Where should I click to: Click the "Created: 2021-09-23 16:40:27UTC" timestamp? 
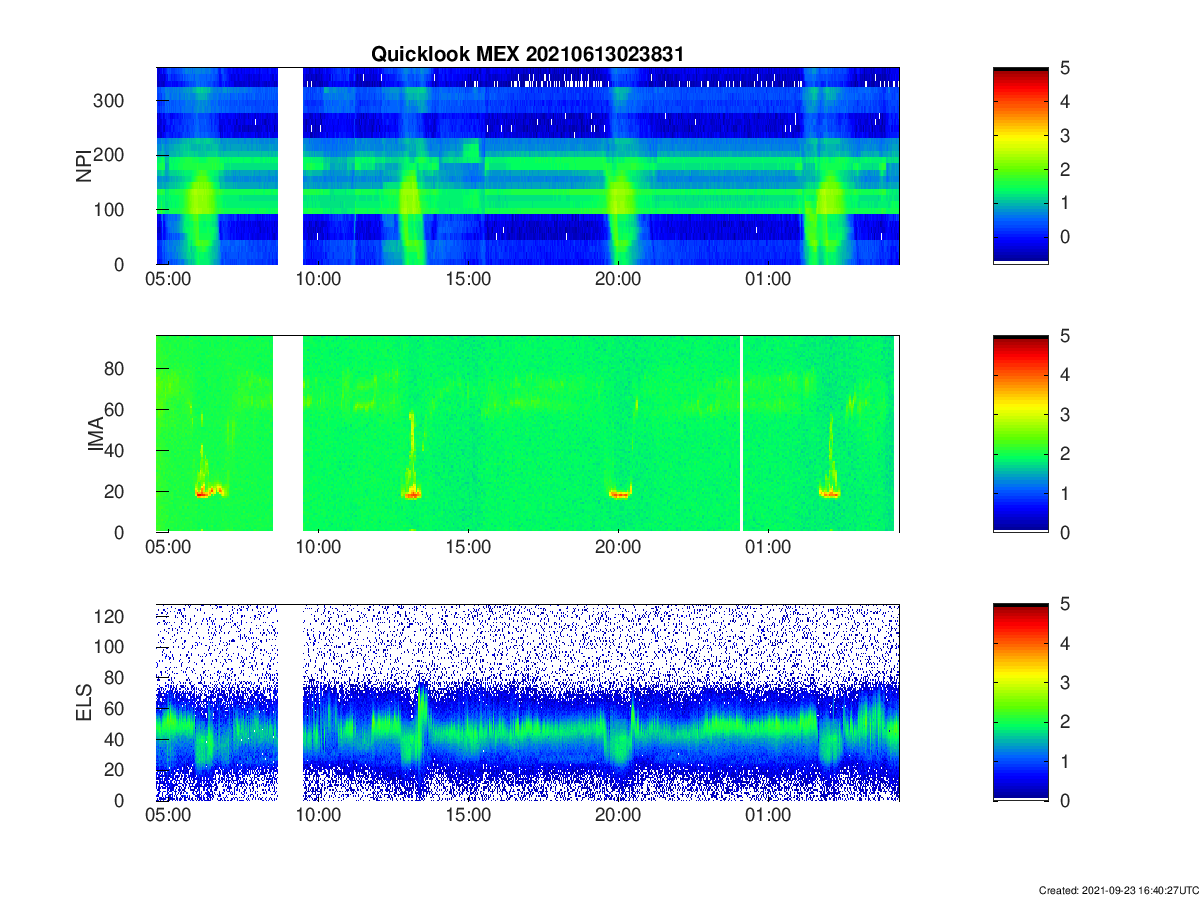(x=1117, y=889)
